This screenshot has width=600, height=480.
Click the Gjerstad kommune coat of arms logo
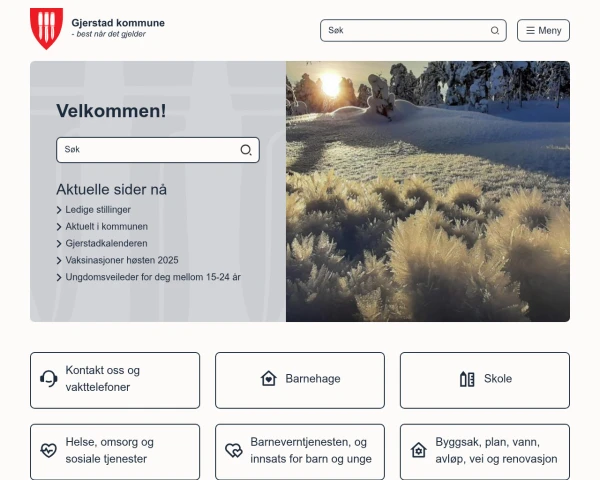(x=46, y=29)
